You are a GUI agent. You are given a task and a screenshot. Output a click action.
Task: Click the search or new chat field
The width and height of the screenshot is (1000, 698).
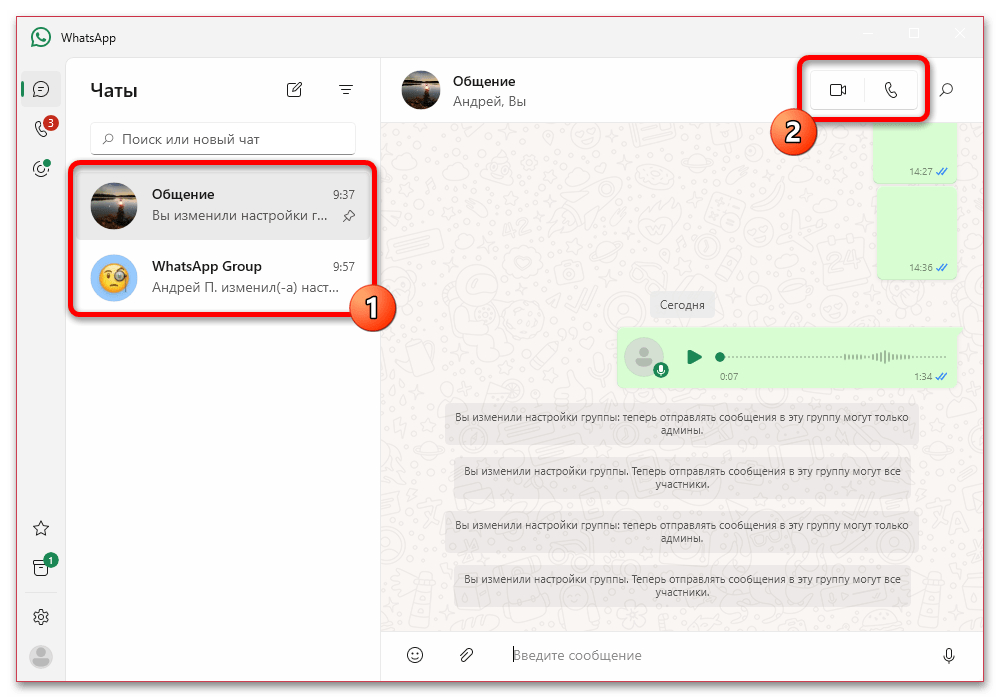pos(223,139)
